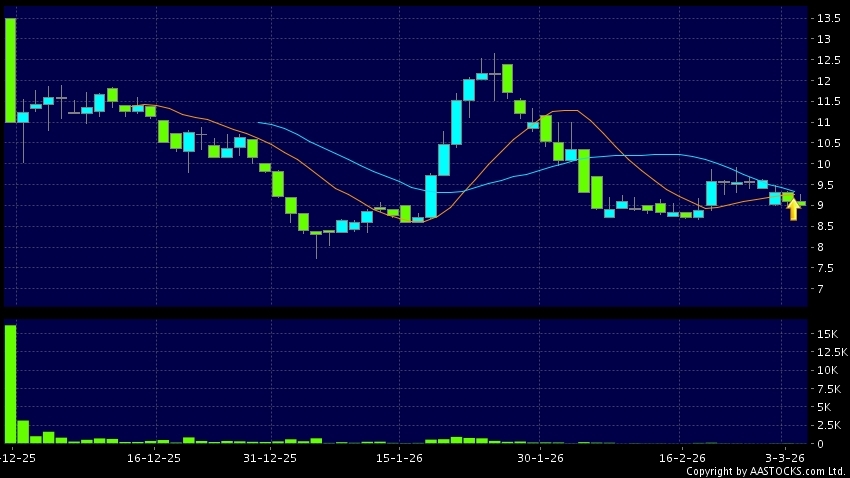Select the 12.5K volume axis label
This screenshot has width=850, height=478.
point(832,352)
